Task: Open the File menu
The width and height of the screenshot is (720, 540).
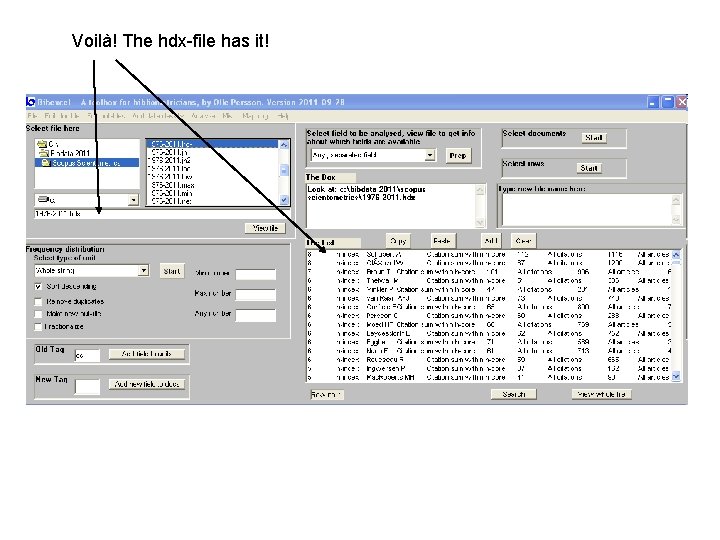Action: (x=32, y=116)
